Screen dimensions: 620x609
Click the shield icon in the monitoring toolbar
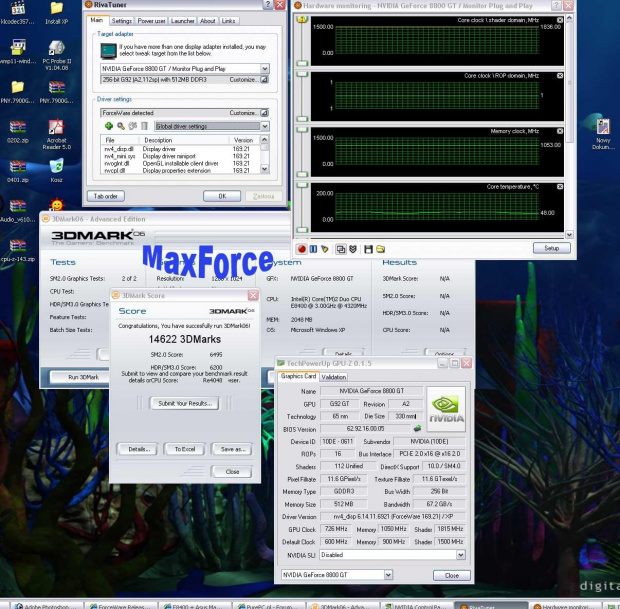click(353, 249)
